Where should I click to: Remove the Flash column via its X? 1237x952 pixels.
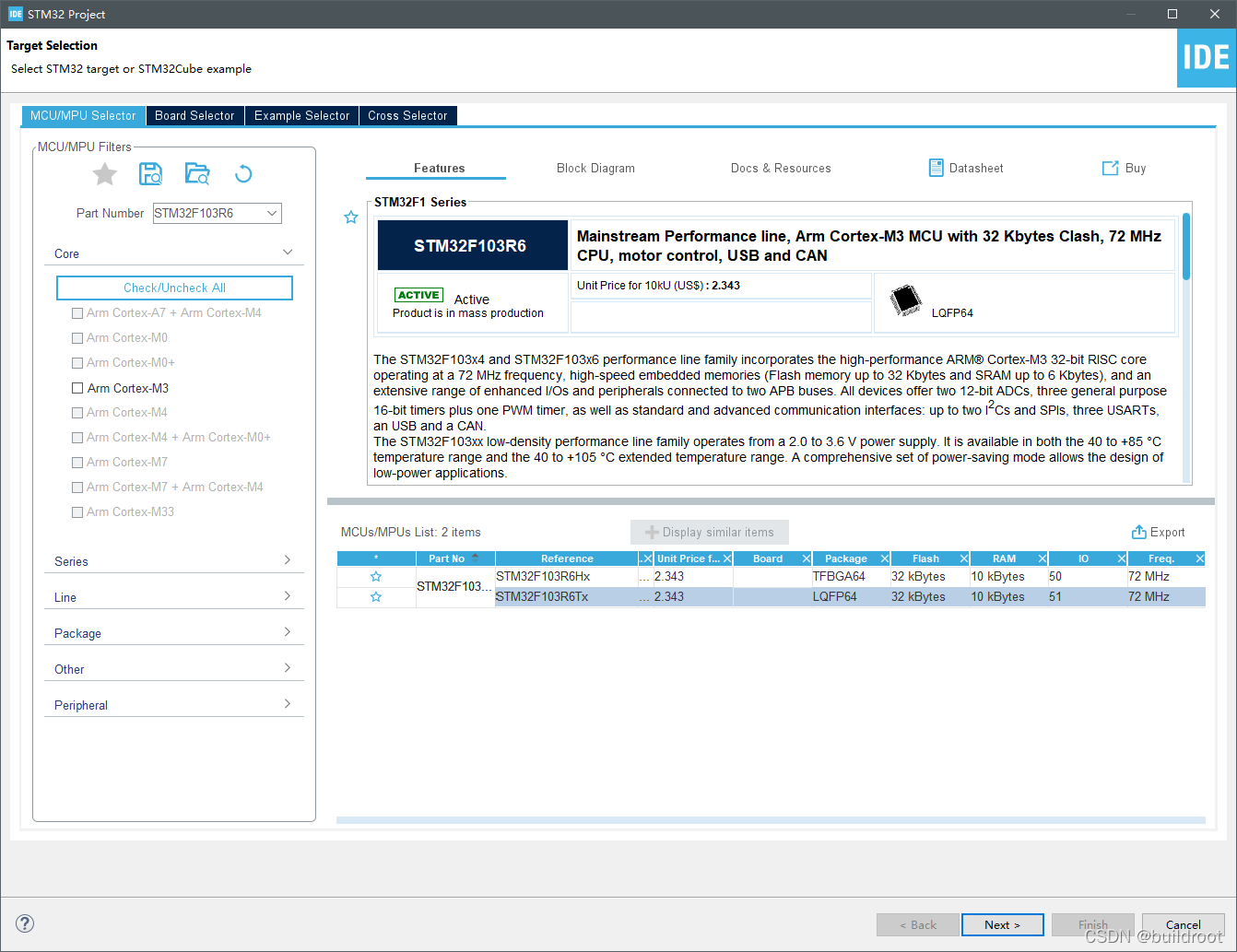pos(964,558)
